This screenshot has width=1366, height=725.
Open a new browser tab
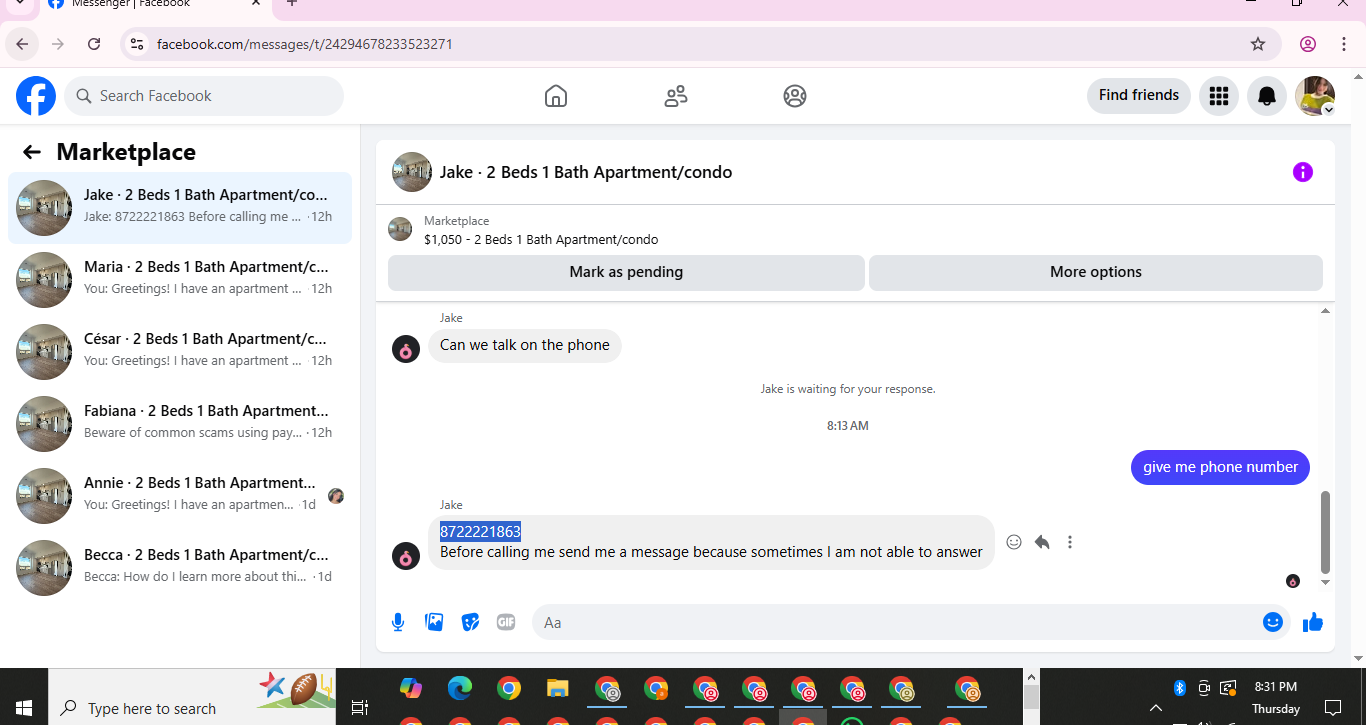click(292, 4)
